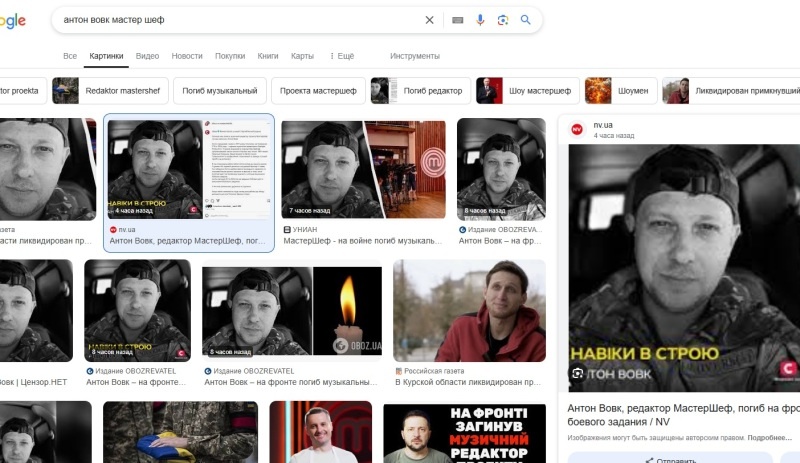Open the Покупки tab
Screen dimensions: 800x463
[230, 56]
